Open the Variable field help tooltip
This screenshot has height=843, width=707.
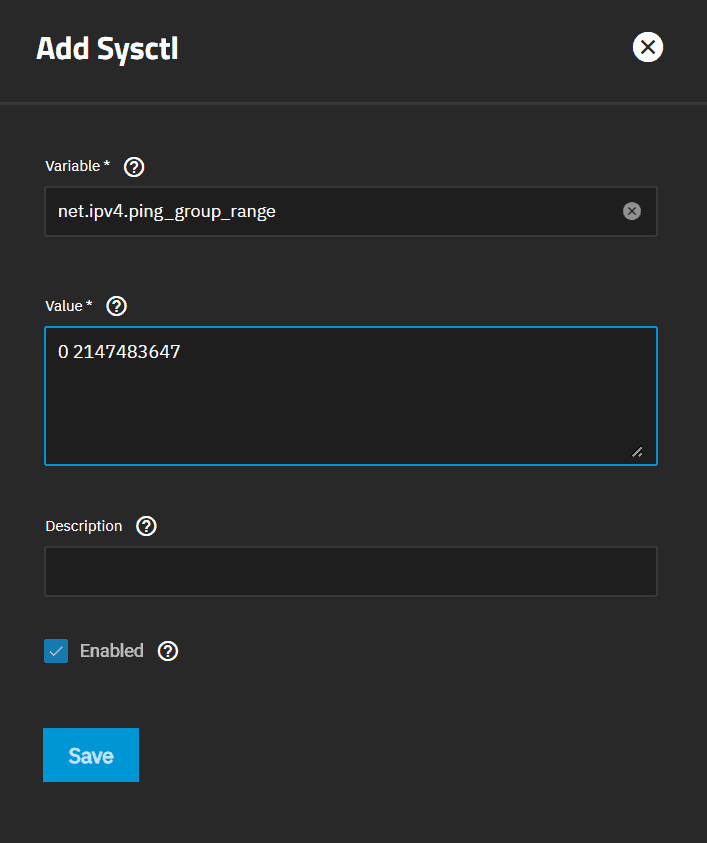(x=133, y=166)
